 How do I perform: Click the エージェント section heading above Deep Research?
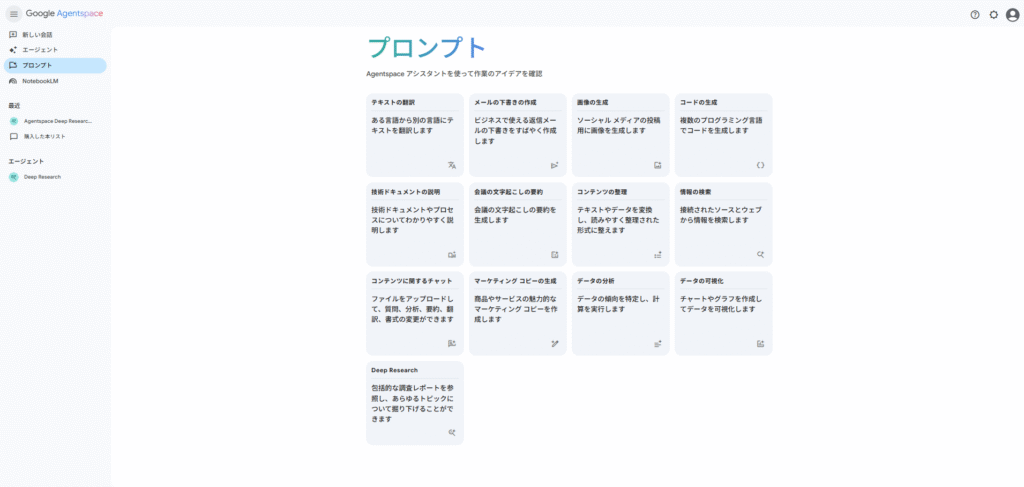pyautogui.click(x=26, y=161)
